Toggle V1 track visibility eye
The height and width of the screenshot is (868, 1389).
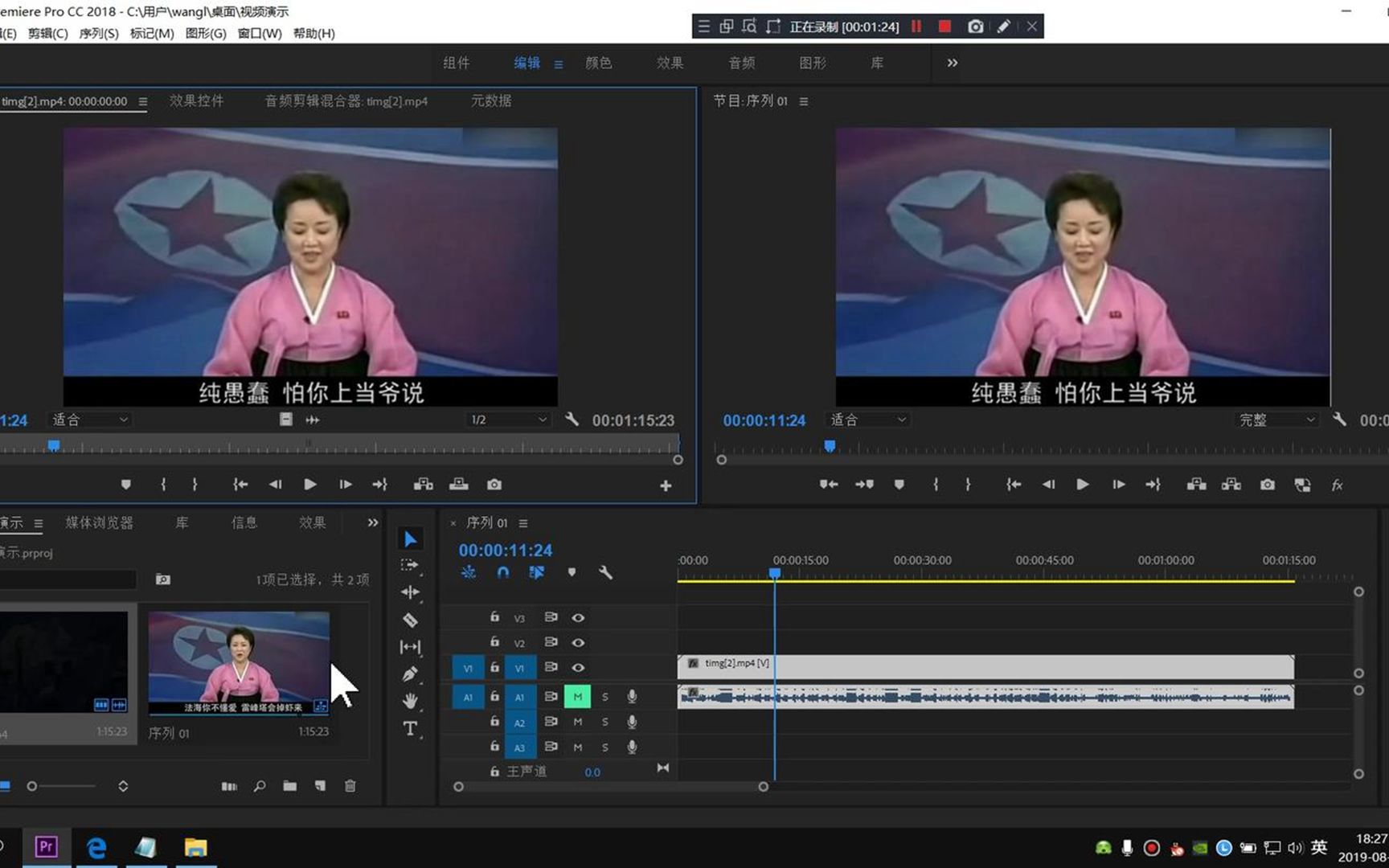coord(578,668)
